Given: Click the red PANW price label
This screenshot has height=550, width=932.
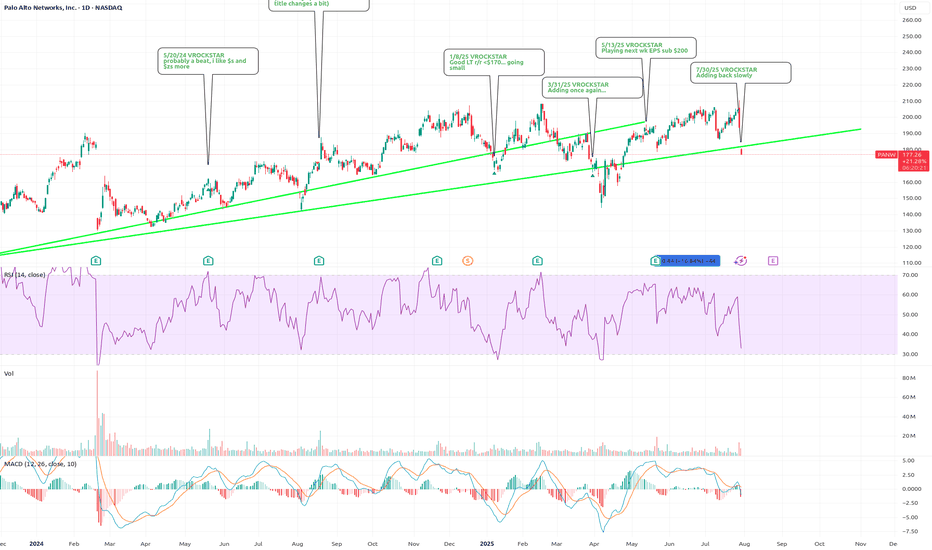Looking at the screenshot, I should [886, 155].
